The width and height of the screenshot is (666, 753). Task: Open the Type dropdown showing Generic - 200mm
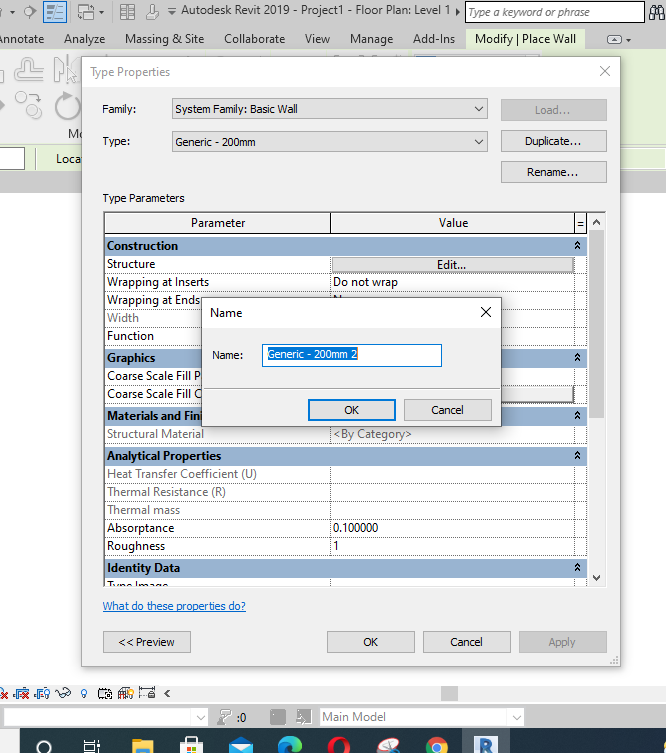click(x=330, y=142)
